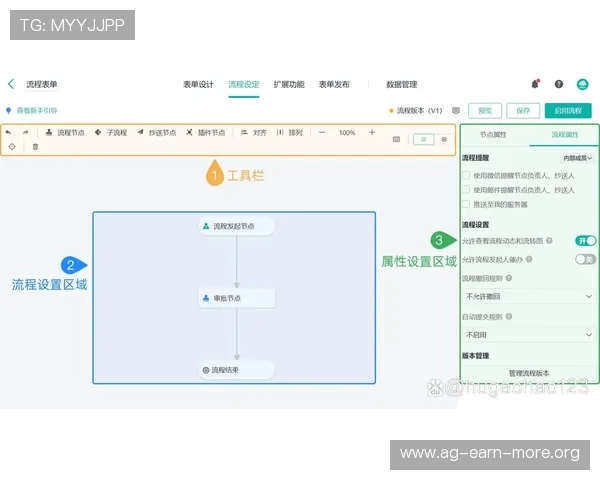The height and width of the screenshot is (480, 600).
Task: Click info icon beside 允许流程发起人催办
Action: (529, 259)
